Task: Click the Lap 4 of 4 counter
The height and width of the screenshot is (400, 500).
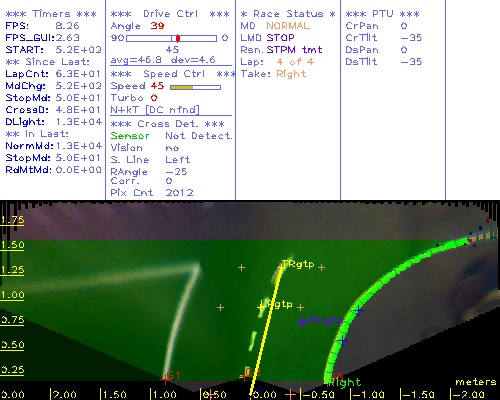Action: [x=295, y=62]
